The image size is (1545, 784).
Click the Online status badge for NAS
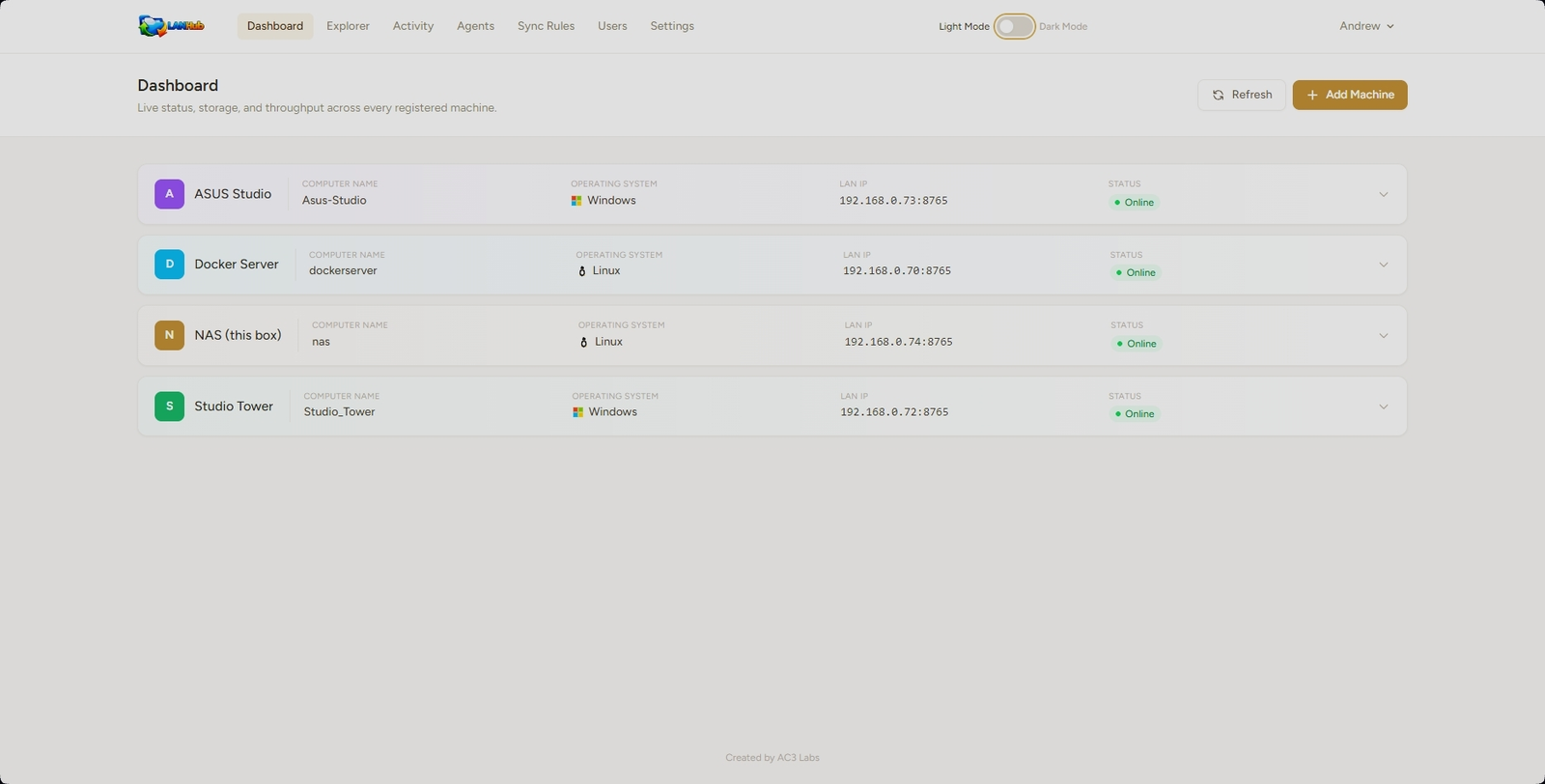(x=1136, y=344)
